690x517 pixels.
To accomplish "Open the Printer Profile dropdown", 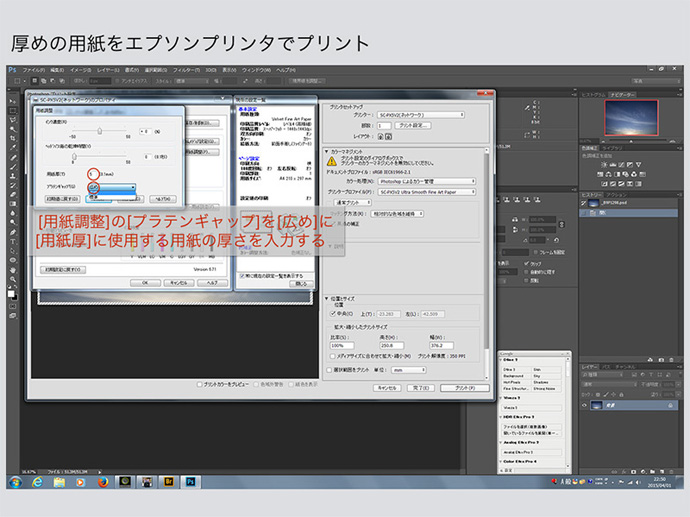I will [x=427, y=191].
